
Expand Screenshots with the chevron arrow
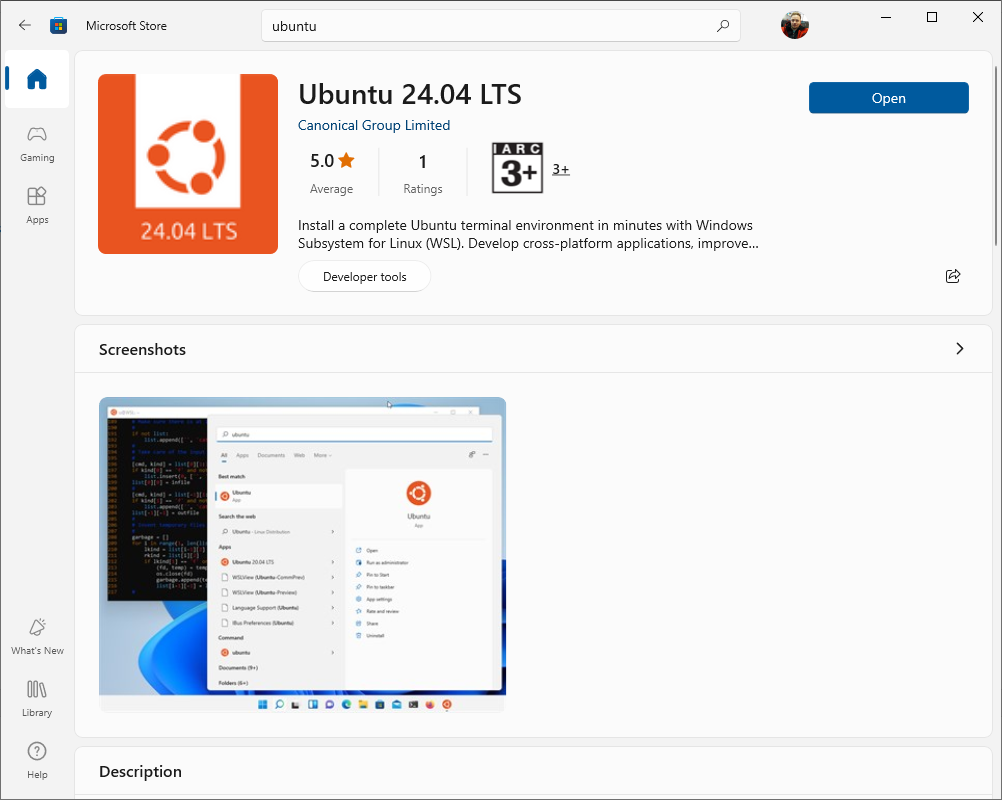pyautogui.click(x=959, y=349)
